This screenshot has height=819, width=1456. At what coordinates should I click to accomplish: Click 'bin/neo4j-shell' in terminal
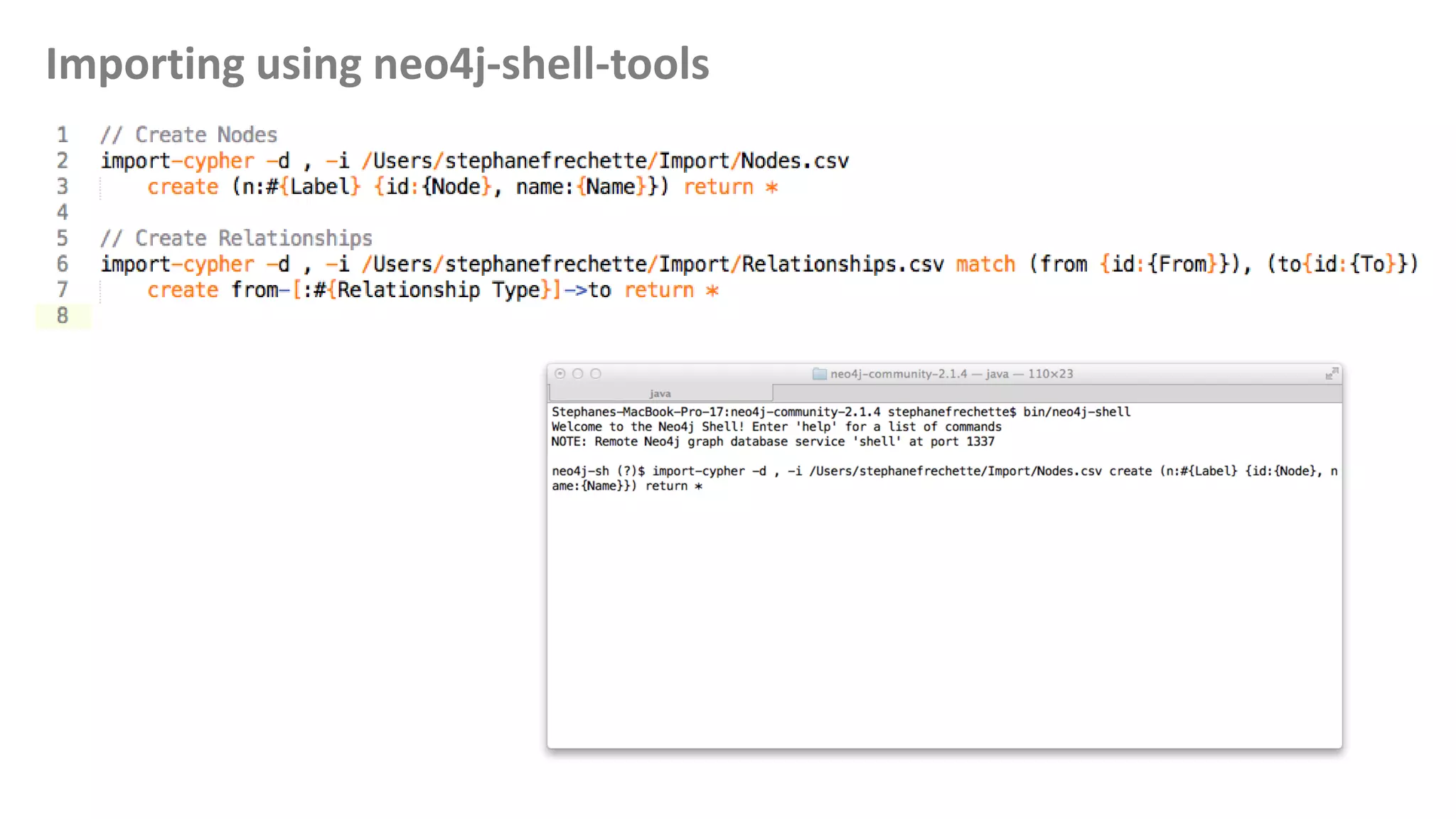pos(1076,412)
